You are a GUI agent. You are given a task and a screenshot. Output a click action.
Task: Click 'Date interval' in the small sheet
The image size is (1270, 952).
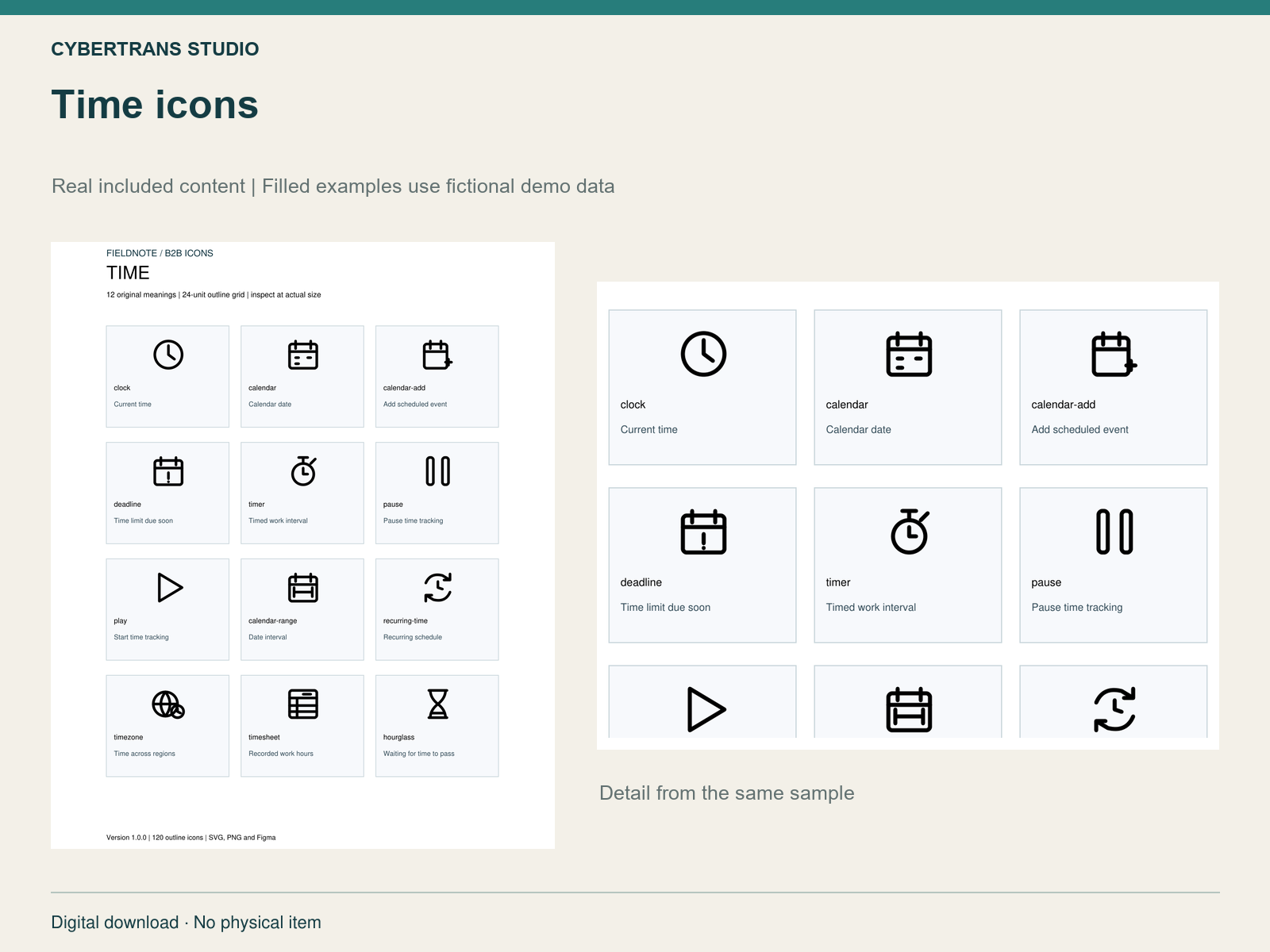(x=267, y=638)
